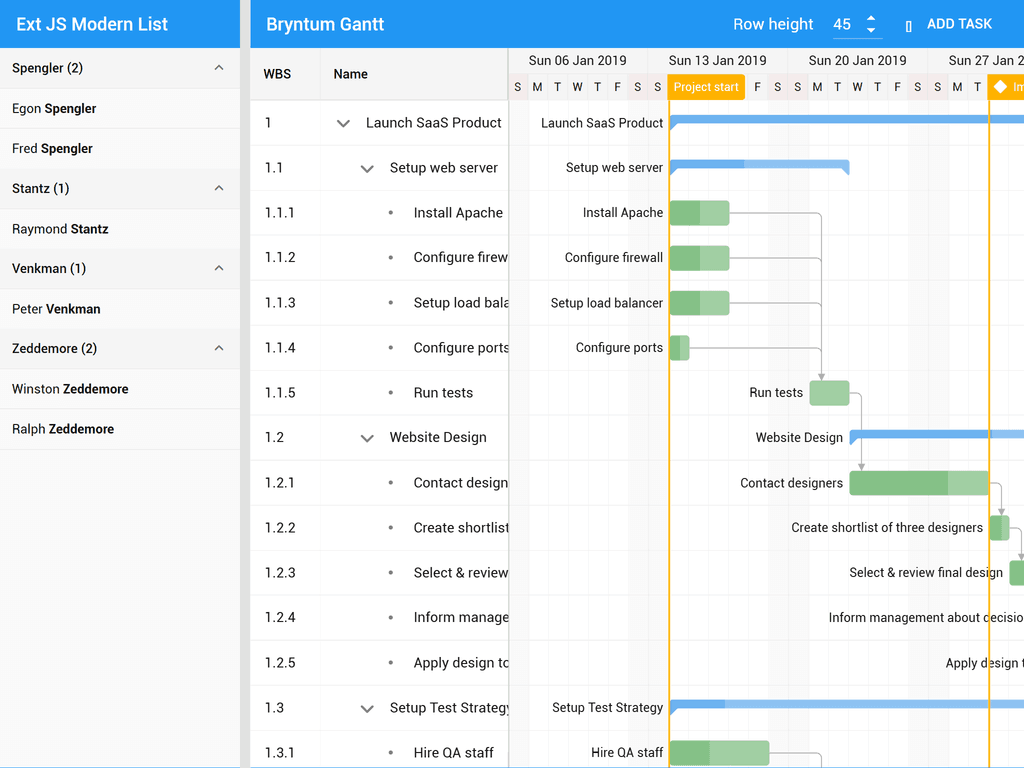This screenshot has width=1024, height=768.
Task: Collapse the Website Design subtree
Action: tap(366, 437)
